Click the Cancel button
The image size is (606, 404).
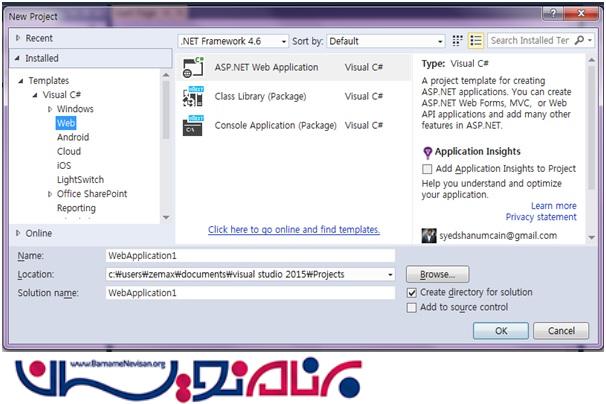(x=561, y=331)
